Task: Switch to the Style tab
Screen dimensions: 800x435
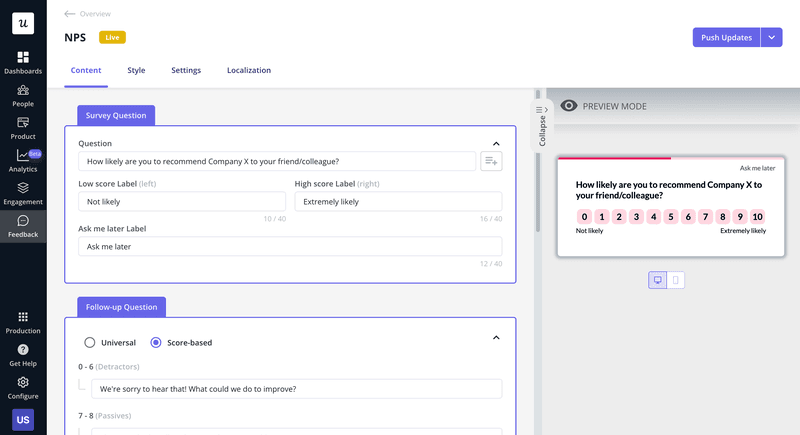Action: coord(136,70)
